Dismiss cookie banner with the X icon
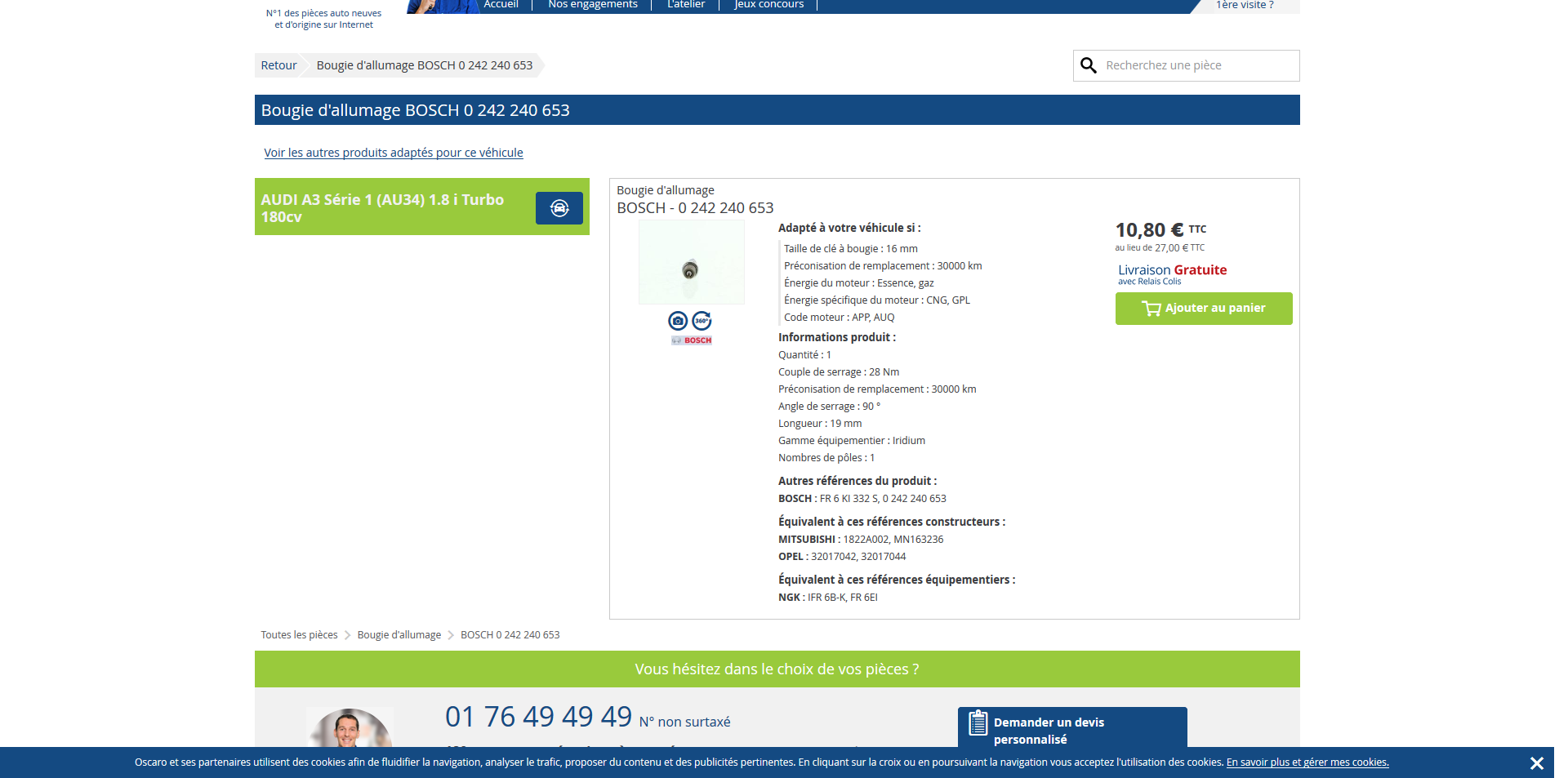 coord(1536,763)
